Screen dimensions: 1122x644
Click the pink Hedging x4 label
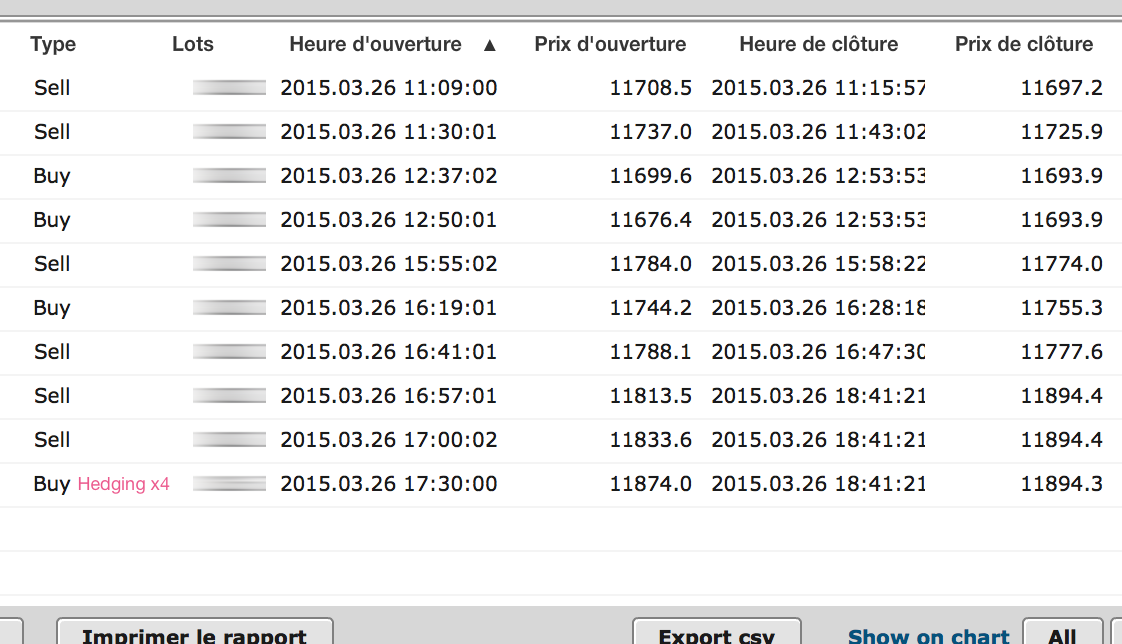tap(124, 484)
